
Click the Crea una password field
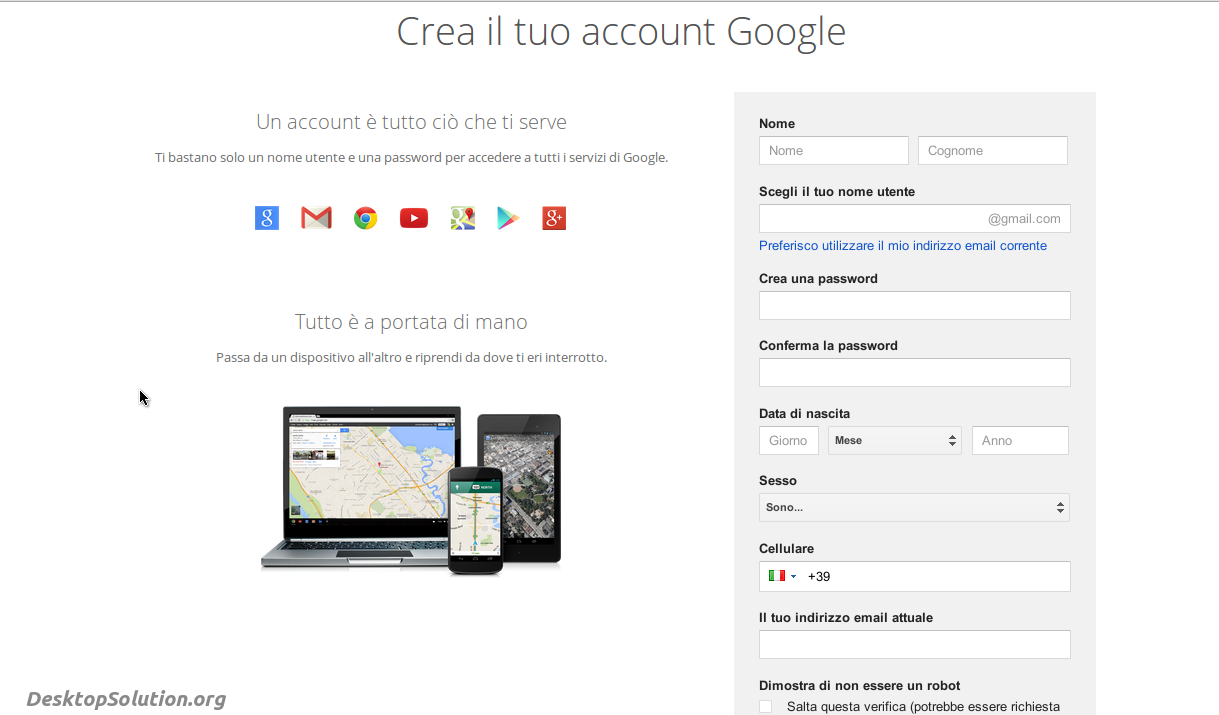tap(915, 305)
